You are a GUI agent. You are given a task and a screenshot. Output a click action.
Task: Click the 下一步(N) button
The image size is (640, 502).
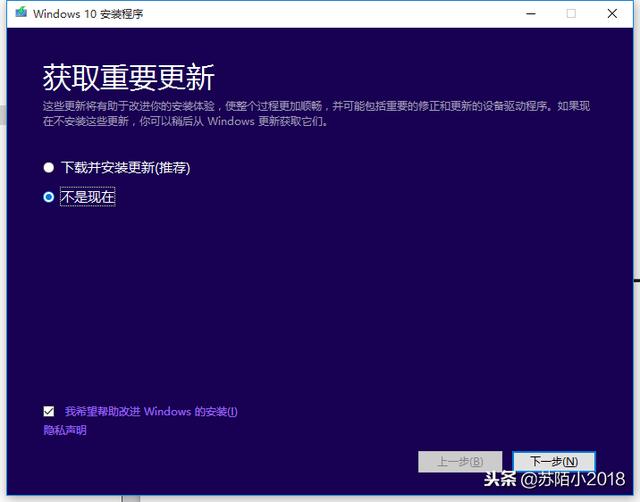[554, 462]
